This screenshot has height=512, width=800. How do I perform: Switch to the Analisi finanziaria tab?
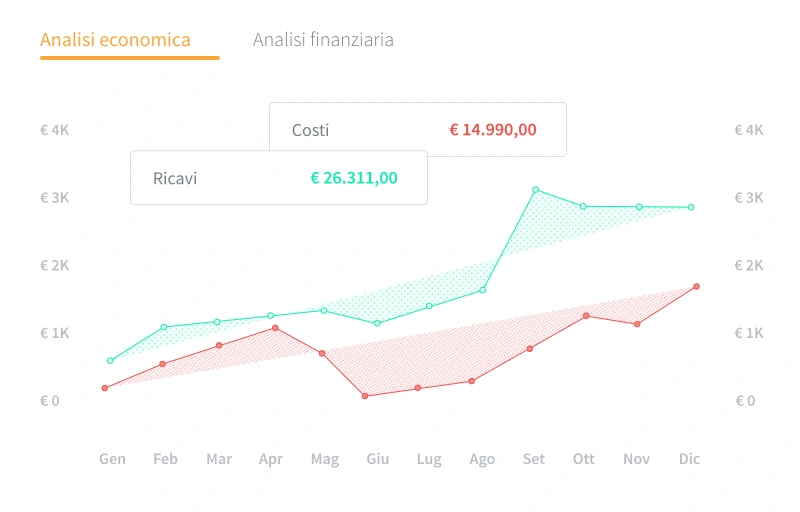323,40
